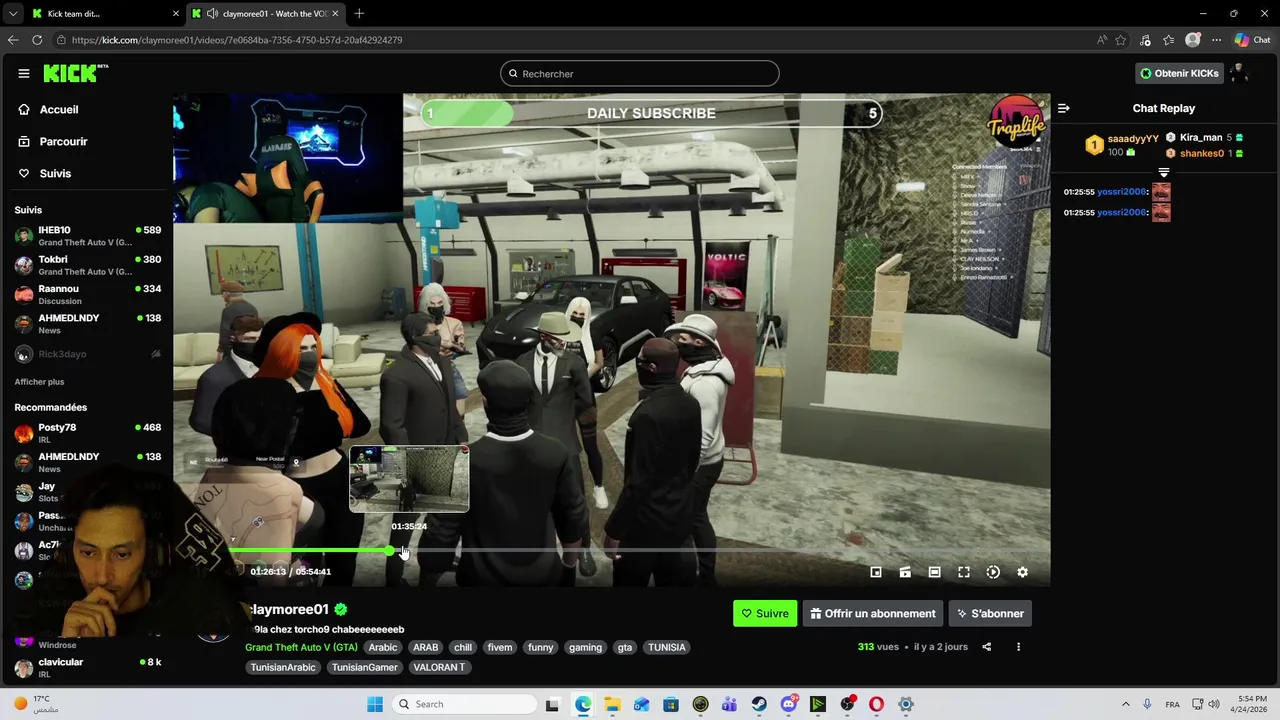Open the video player settings gear
1280x720 pixels.
1022,572
